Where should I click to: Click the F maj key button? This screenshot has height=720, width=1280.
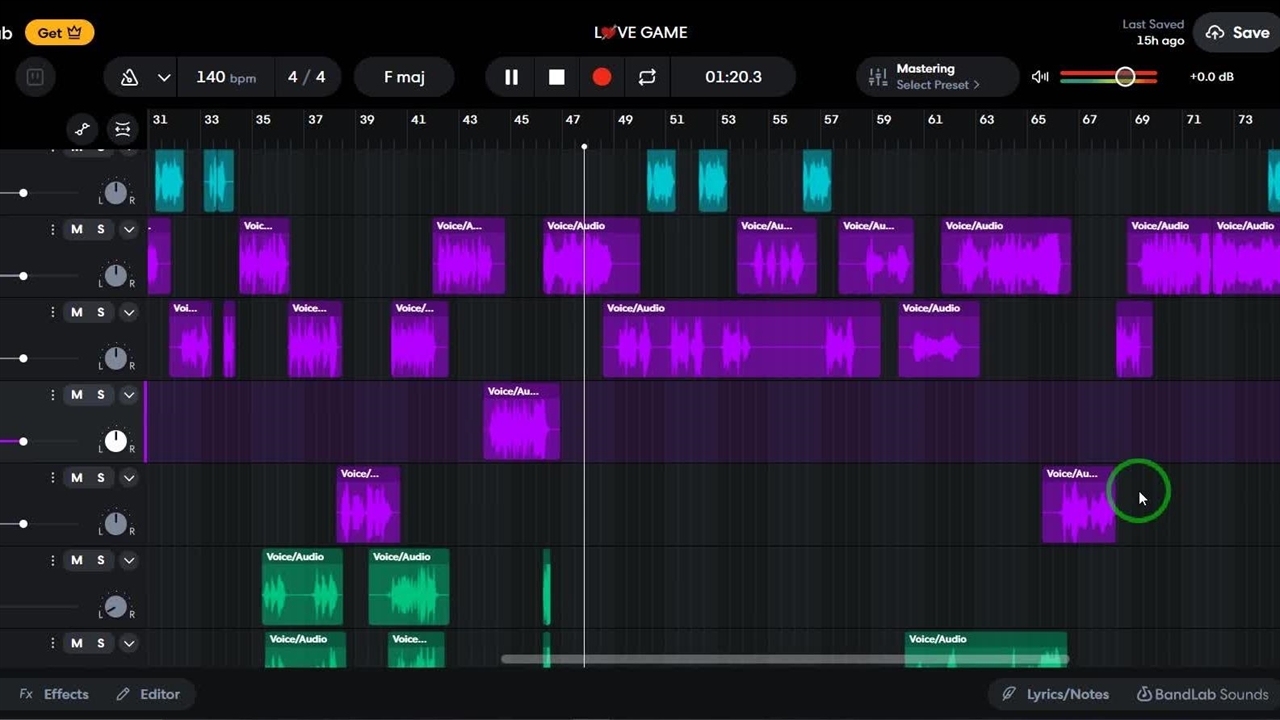tap(404, 77)
